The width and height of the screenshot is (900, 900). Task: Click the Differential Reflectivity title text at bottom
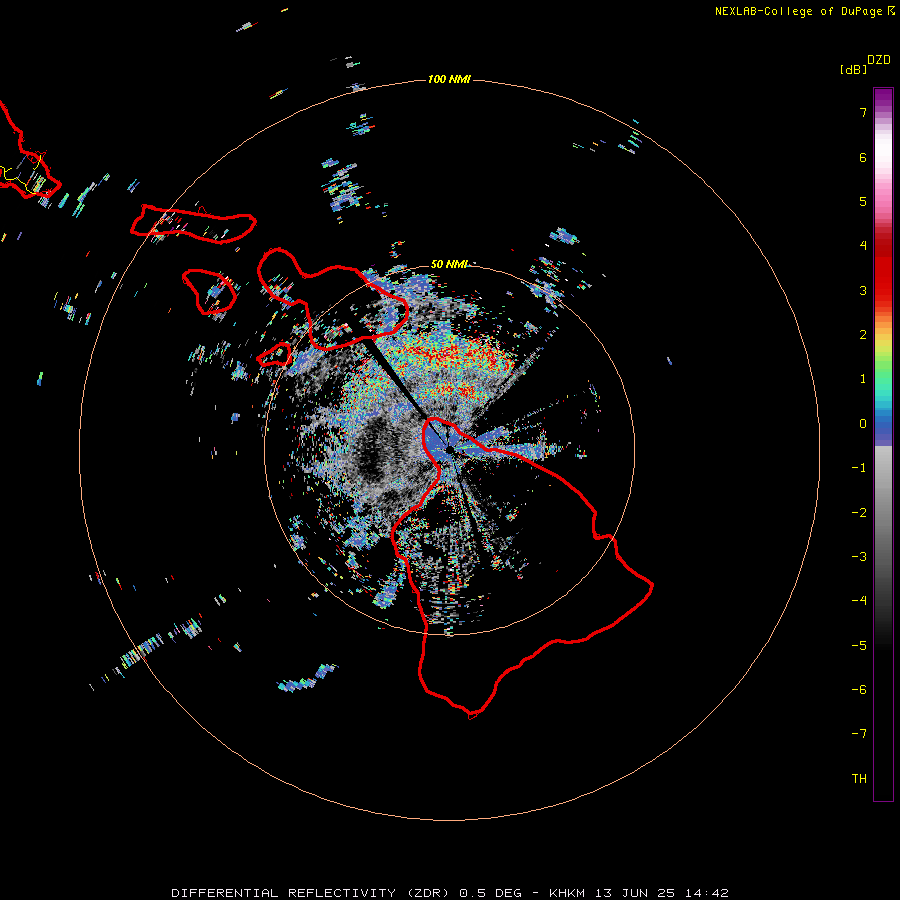[450, 893]
